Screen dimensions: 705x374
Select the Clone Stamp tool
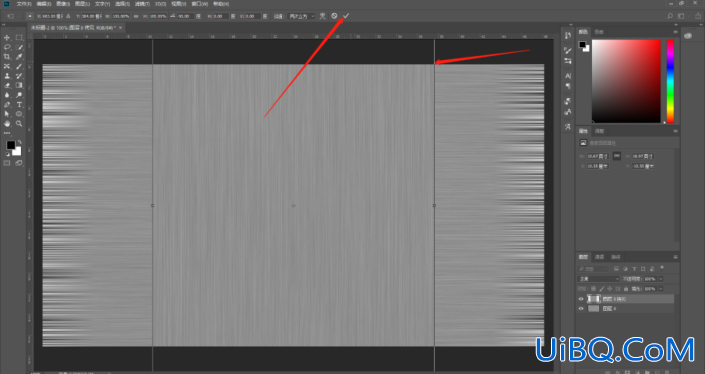7,76
